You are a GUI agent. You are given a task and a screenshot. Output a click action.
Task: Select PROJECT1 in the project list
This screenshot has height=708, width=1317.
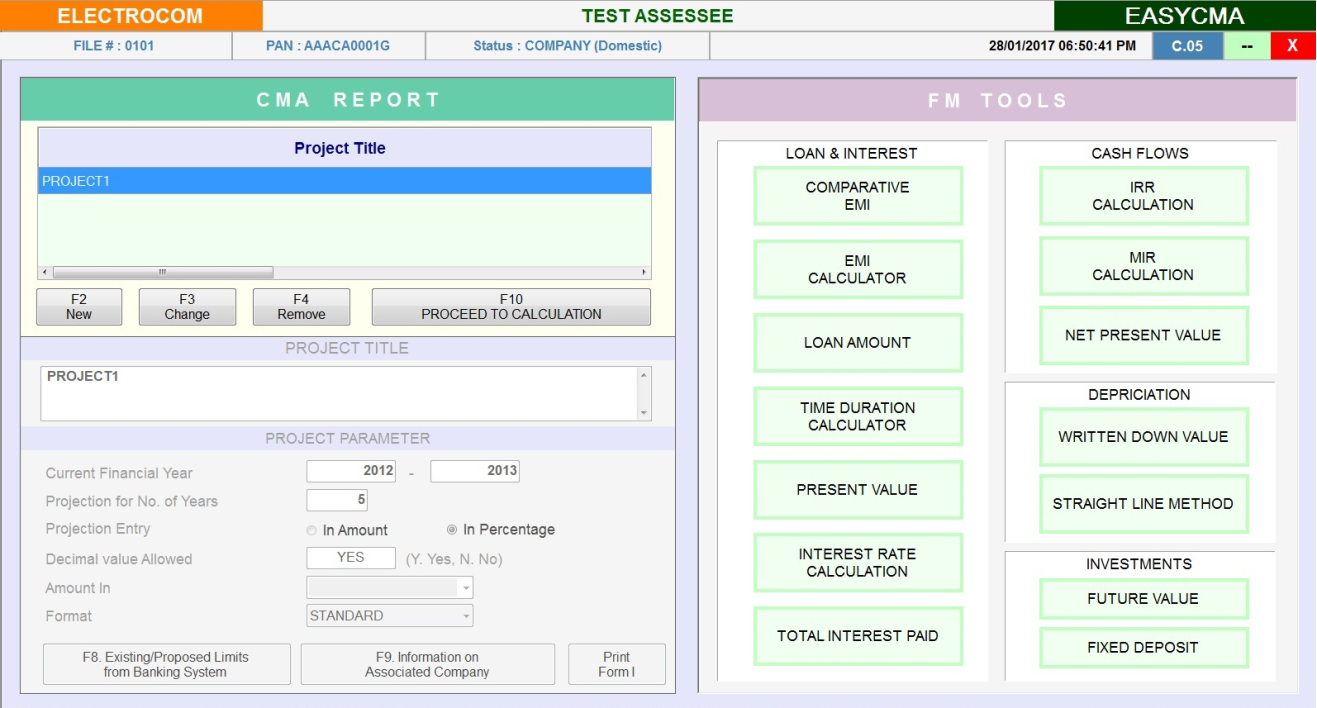tap(344, 181)
